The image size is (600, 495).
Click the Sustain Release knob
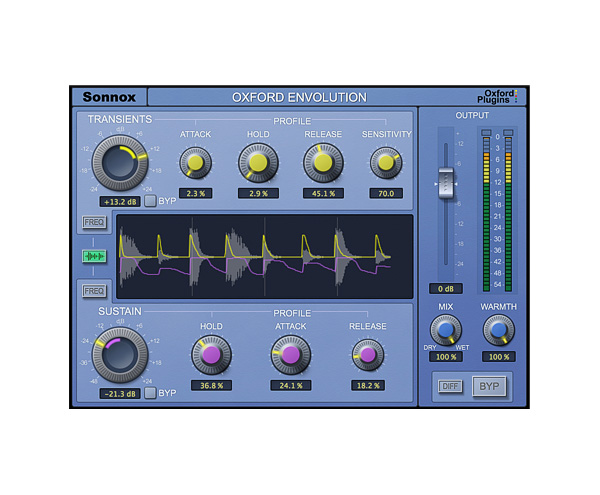pyautogui.click(x=368, y=355)
